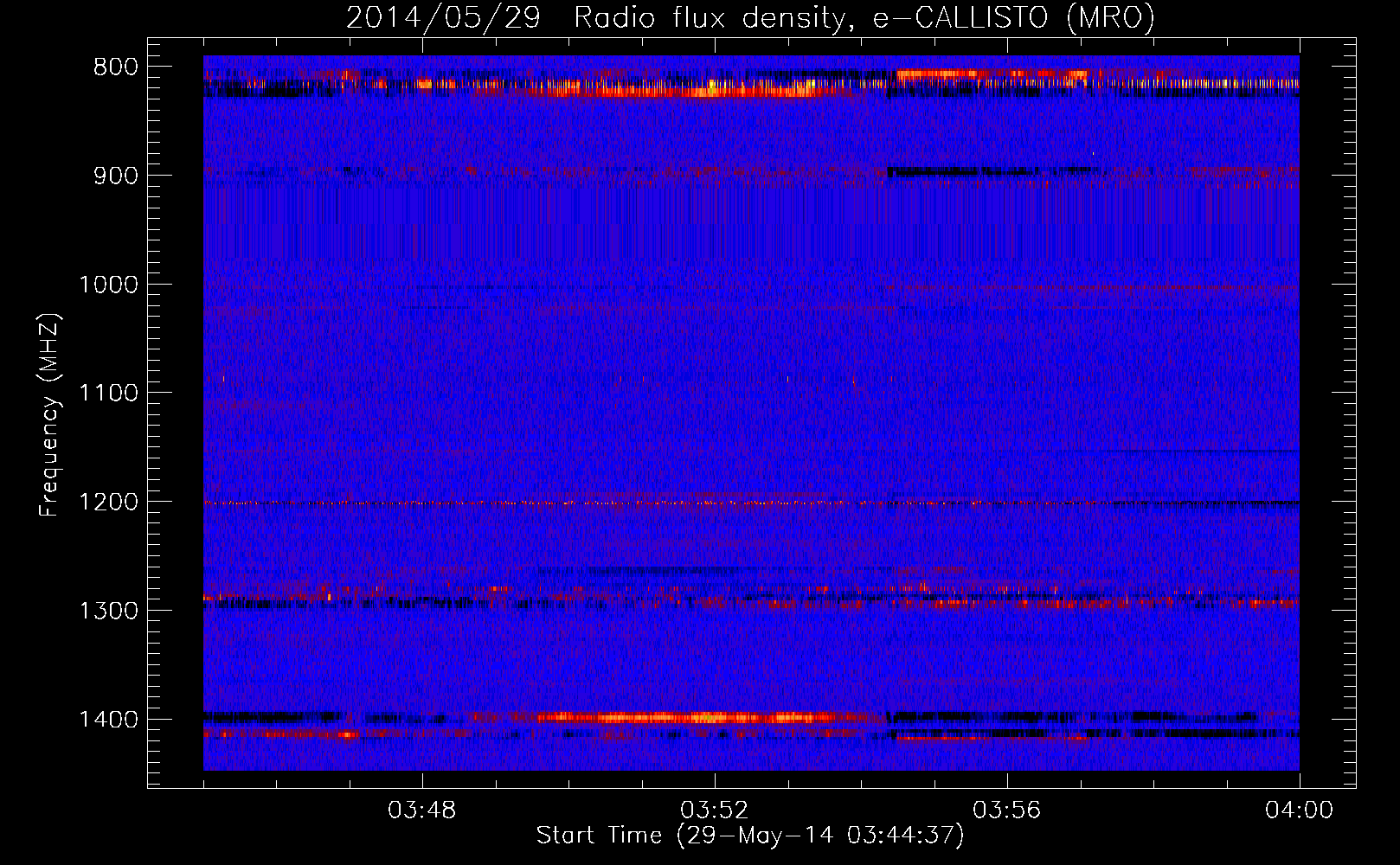
Task: Click the 04:00 time tick label
Action: coord(1299,811)
